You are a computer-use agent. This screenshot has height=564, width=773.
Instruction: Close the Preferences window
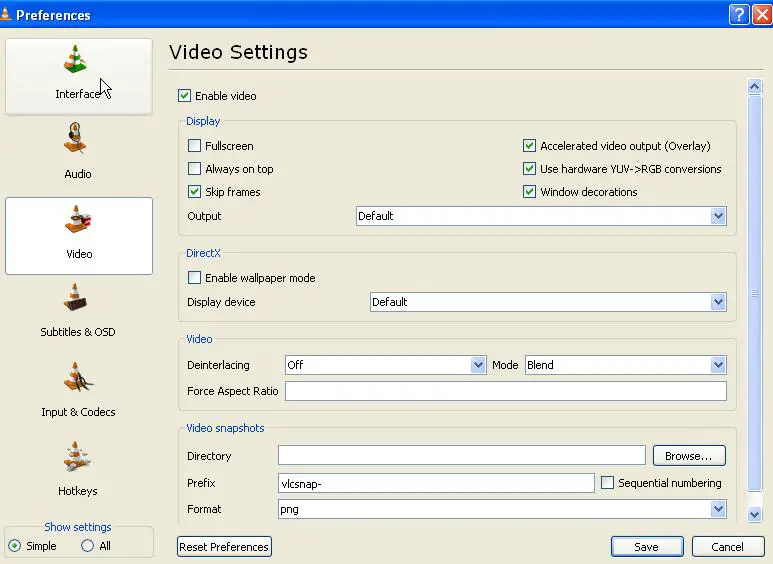[x=762, y=15]
